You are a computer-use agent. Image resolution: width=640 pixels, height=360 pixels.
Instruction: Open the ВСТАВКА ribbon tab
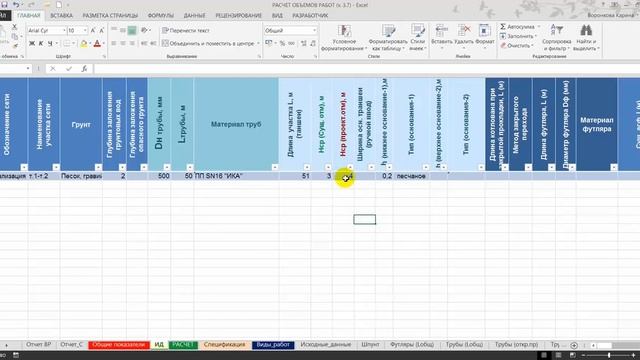(61, 16)
